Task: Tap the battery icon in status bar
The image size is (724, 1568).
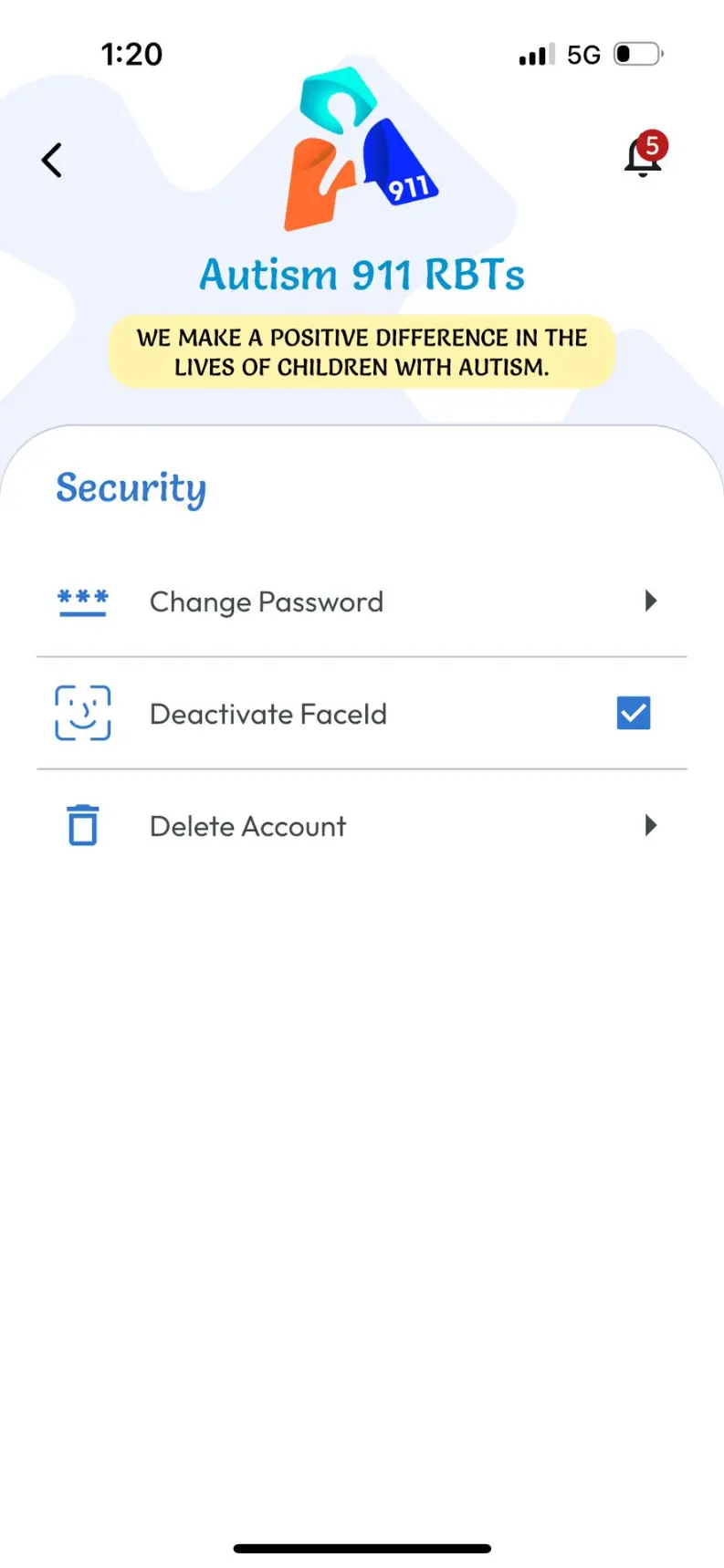Action: point(637,55)
